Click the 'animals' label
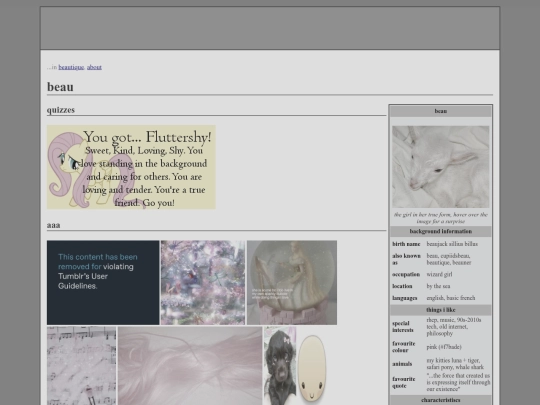Image resolution: width=540 pixels, height=405 pixels. pos(402,364)
